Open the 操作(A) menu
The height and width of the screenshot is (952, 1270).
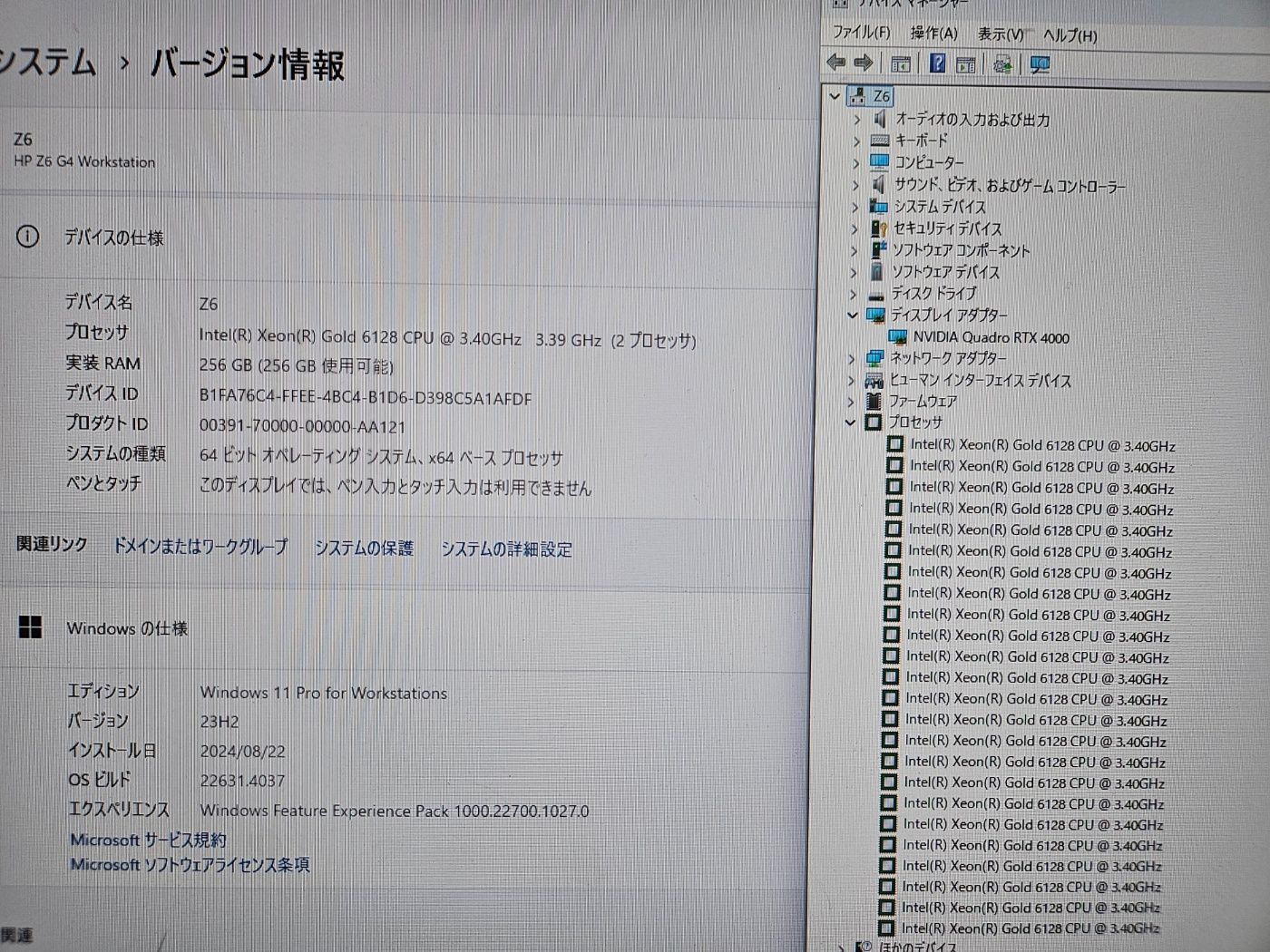(933, 33)
